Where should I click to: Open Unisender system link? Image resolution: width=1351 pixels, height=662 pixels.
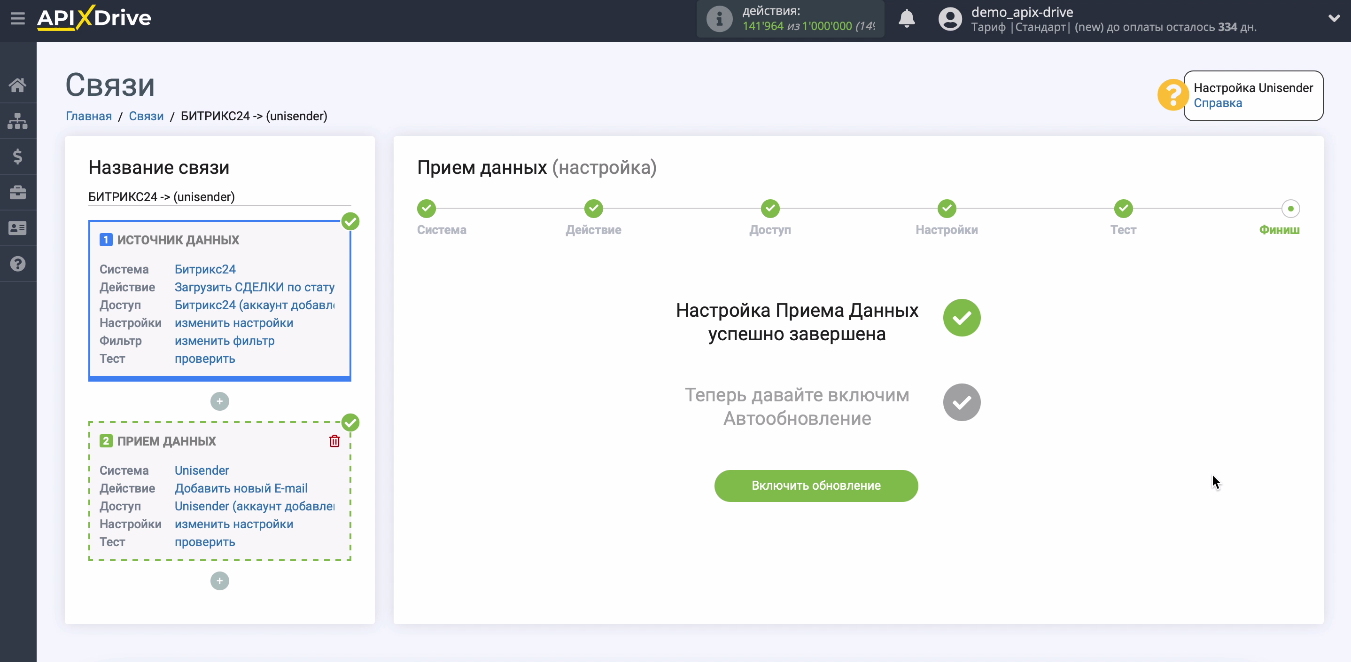click(202, 470)
